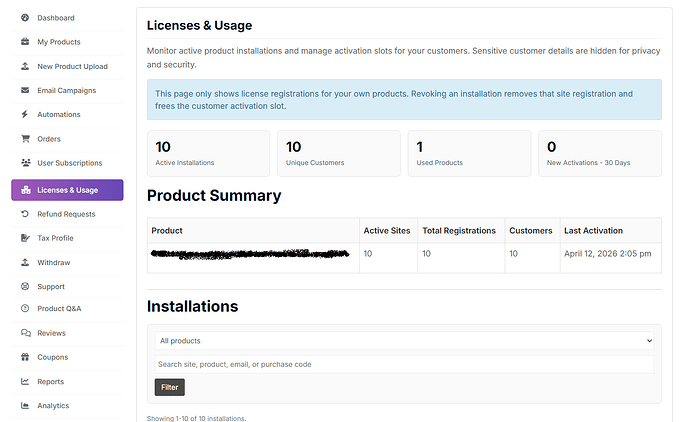Screen dimensions: 690x422
Task: Navigate to Email Campaigns
Action: [67, 91]
